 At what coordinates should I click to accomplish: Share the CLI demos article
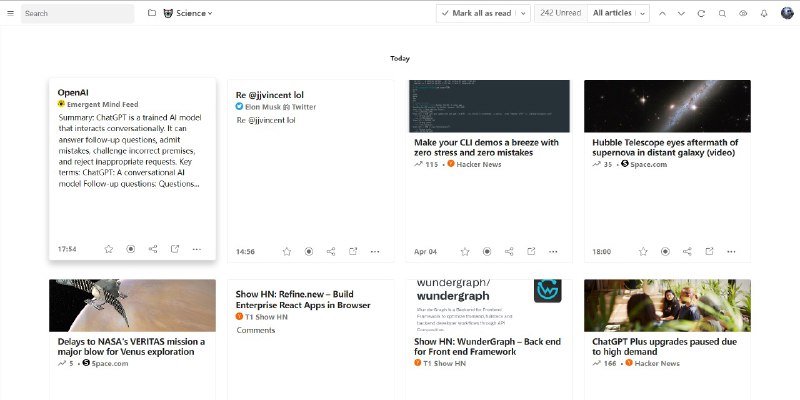click(x=509, y=252)
